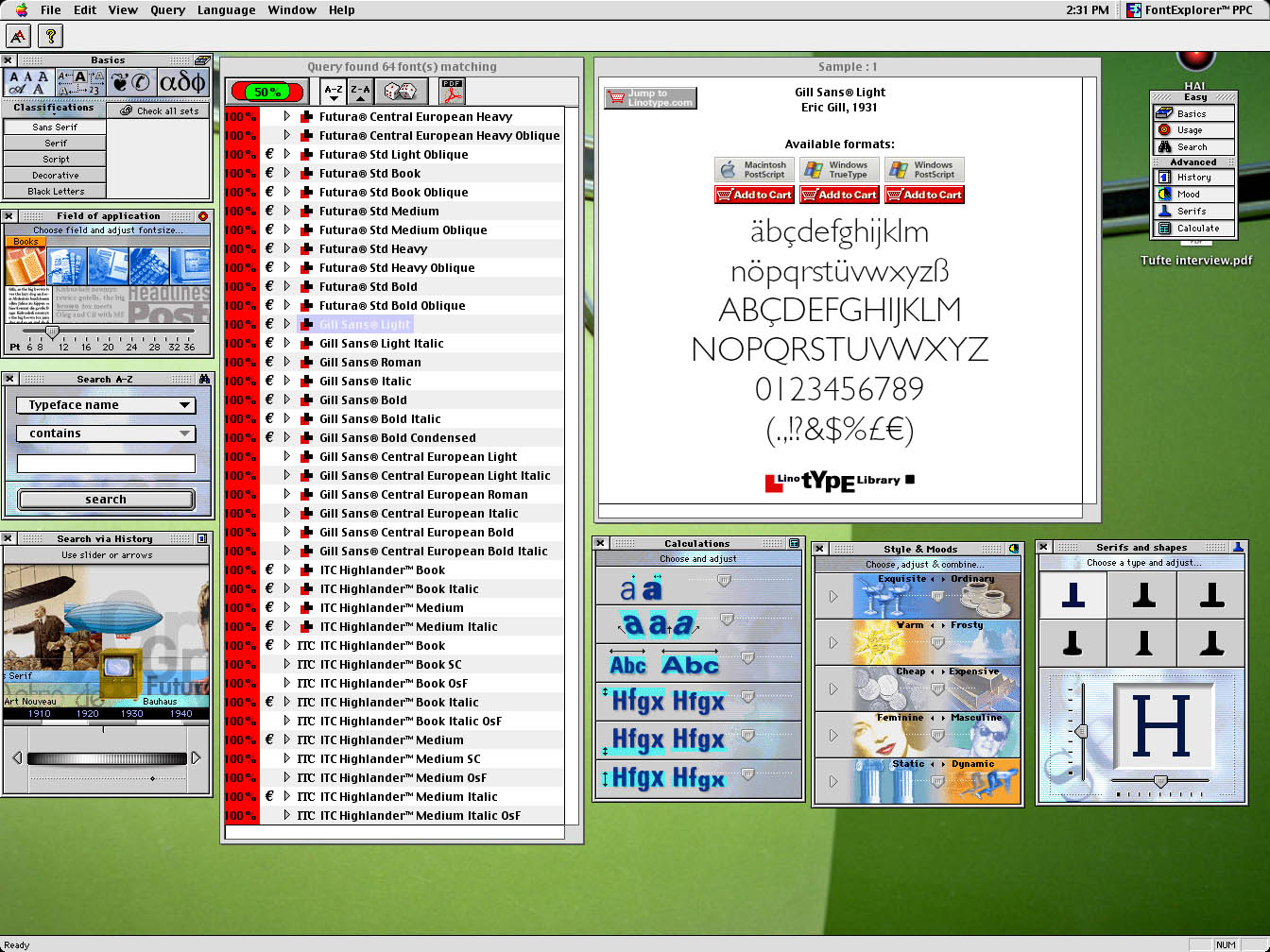Image resolution: width=1270 pixels, height=952 pixels.
Task: Open Mood in the Advanced palette
Action: click(1193, 195)
